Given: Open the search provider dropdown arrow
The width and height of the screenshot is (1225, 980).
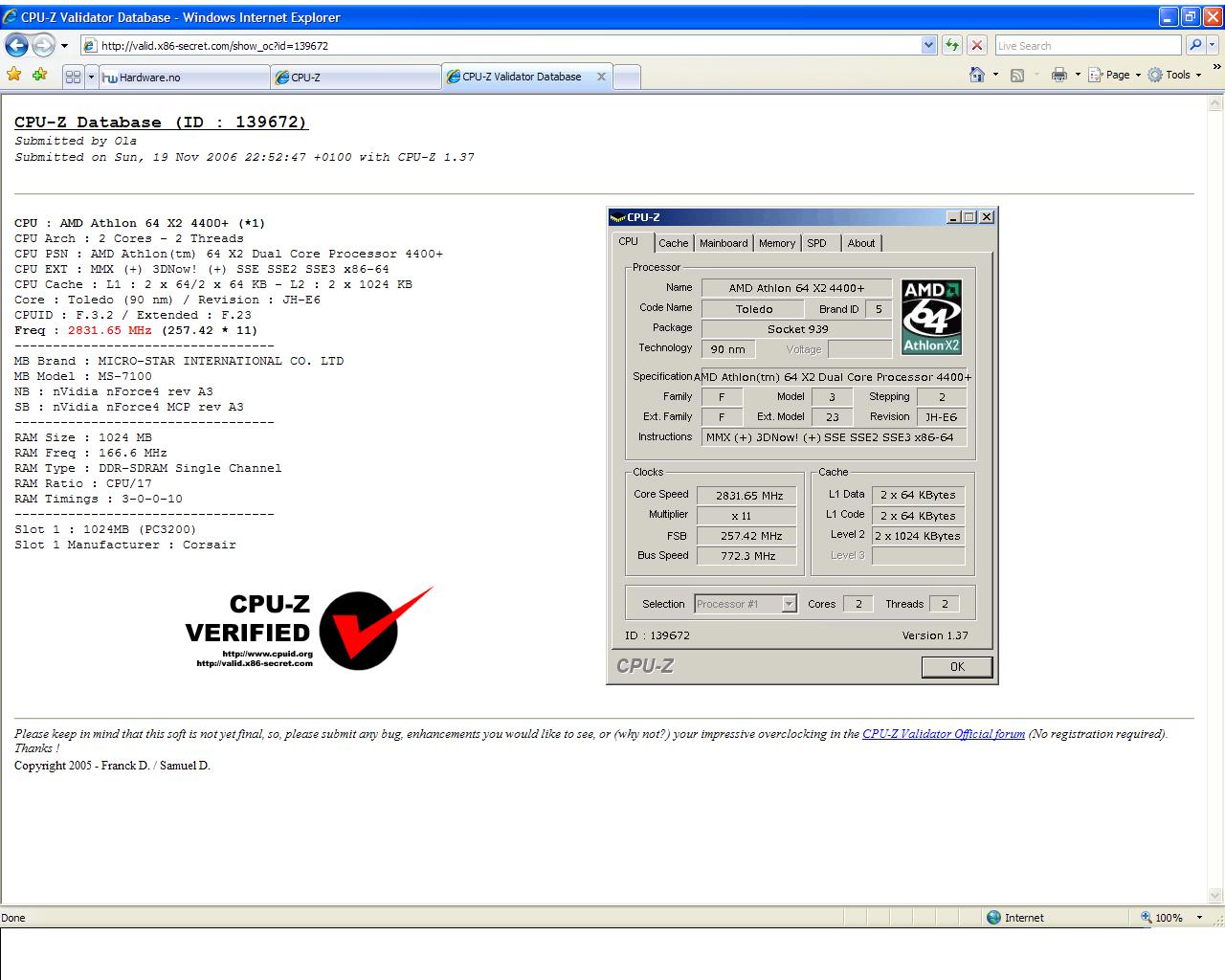Looking at the screenshot, I should (1213, 45).
